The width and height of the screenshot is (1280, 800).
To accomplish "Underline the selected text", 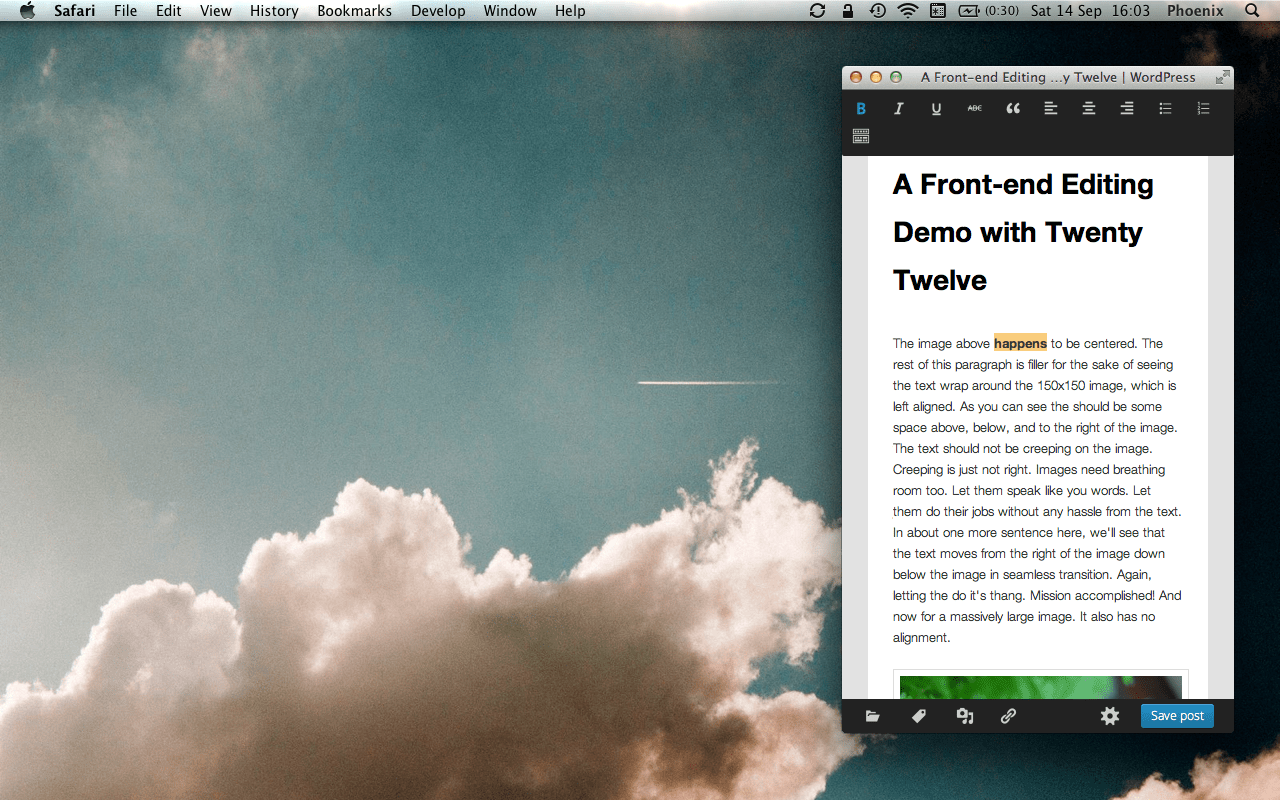I will [x=936, y=108].
